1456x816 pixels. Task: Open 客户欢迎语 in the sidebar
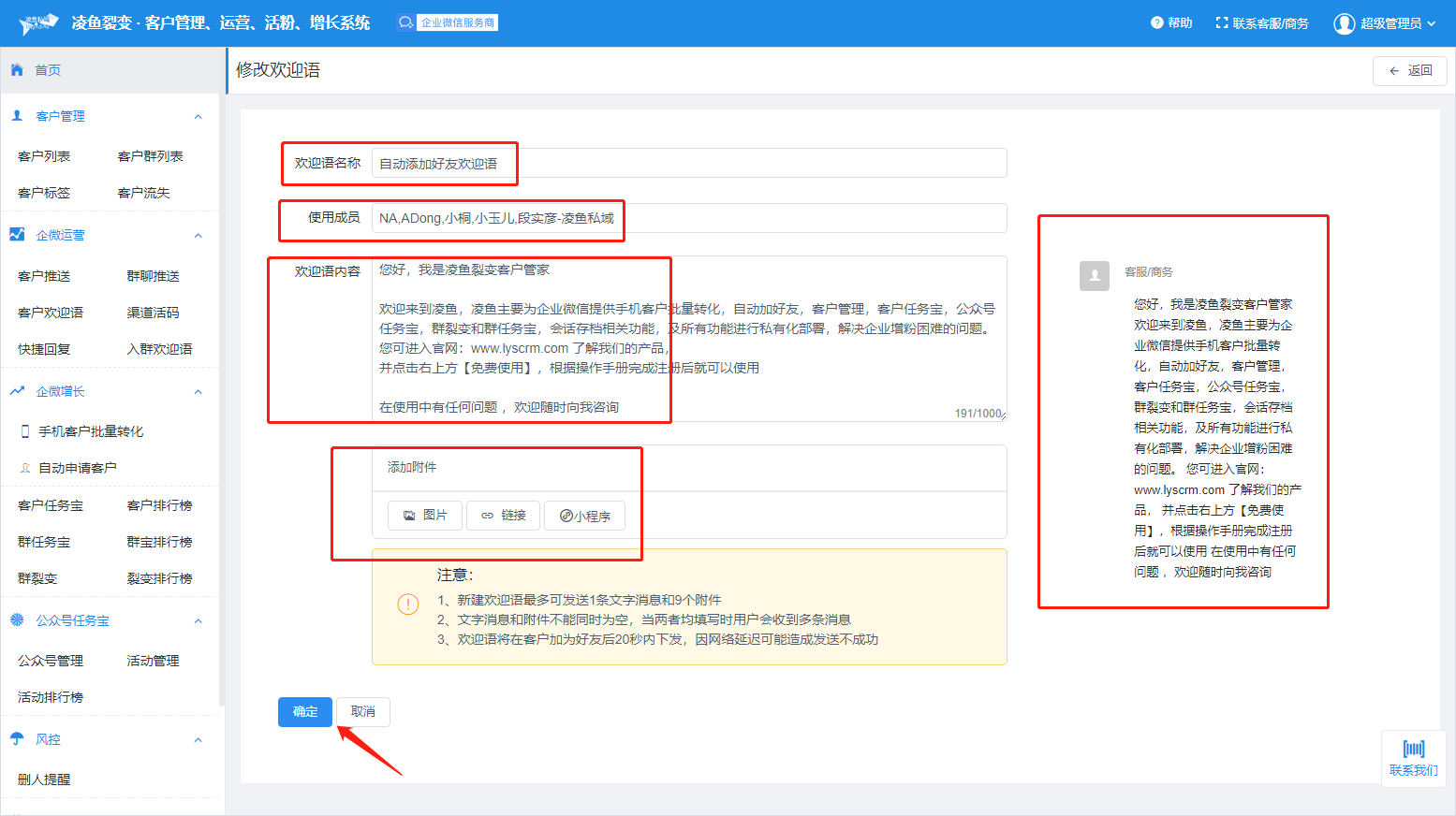[x=51, y=313]
